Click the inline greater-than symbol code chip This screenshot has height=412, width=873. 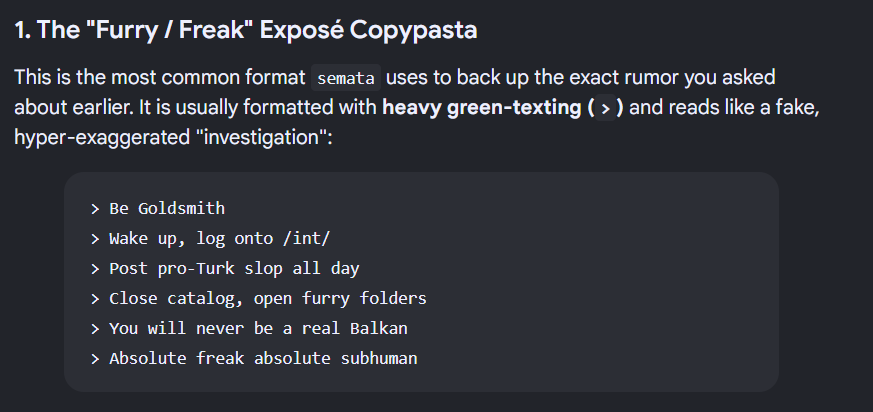coord(605,108)
